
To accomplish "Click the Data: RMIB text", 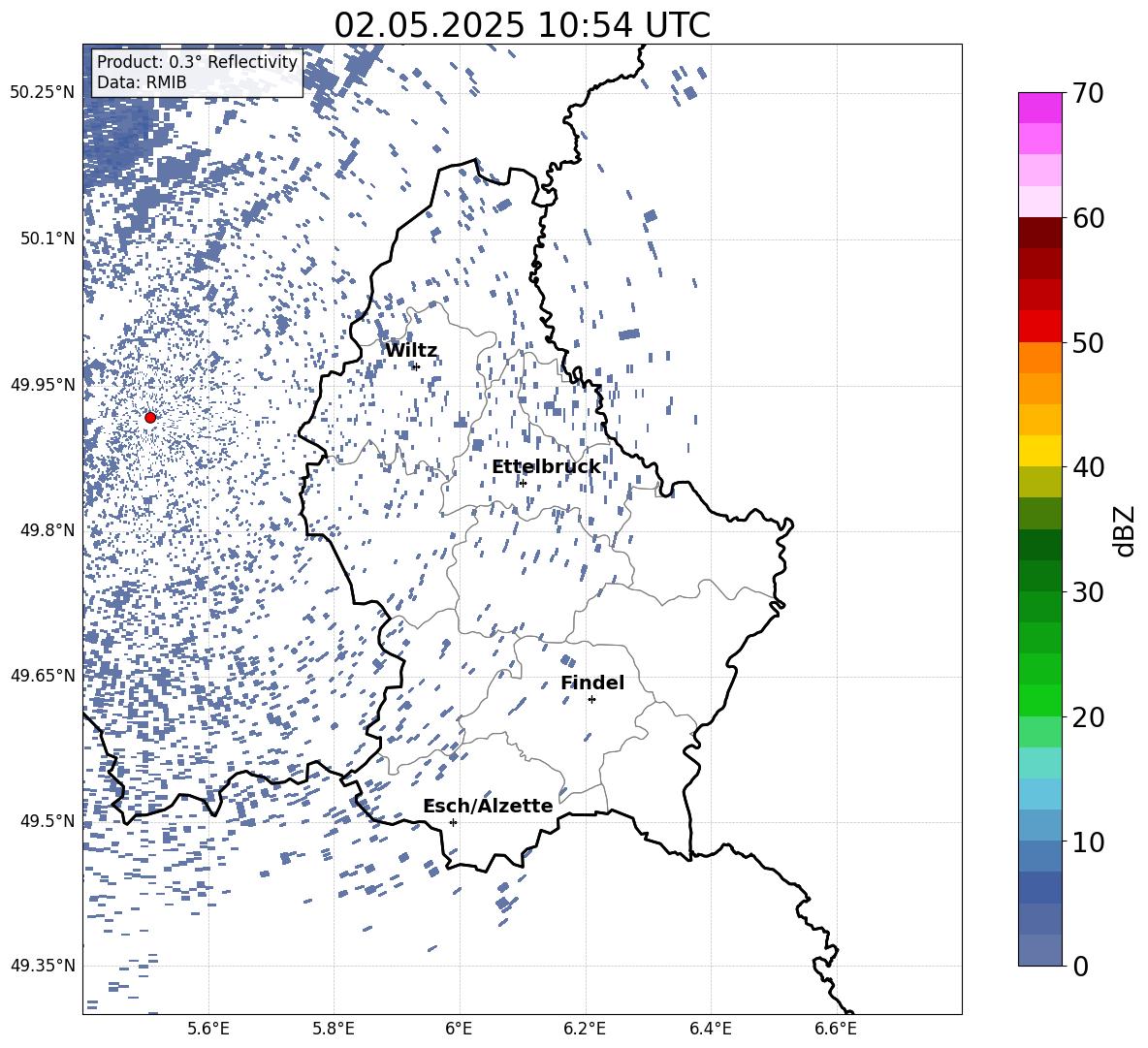I will click(x=142, y=82).
